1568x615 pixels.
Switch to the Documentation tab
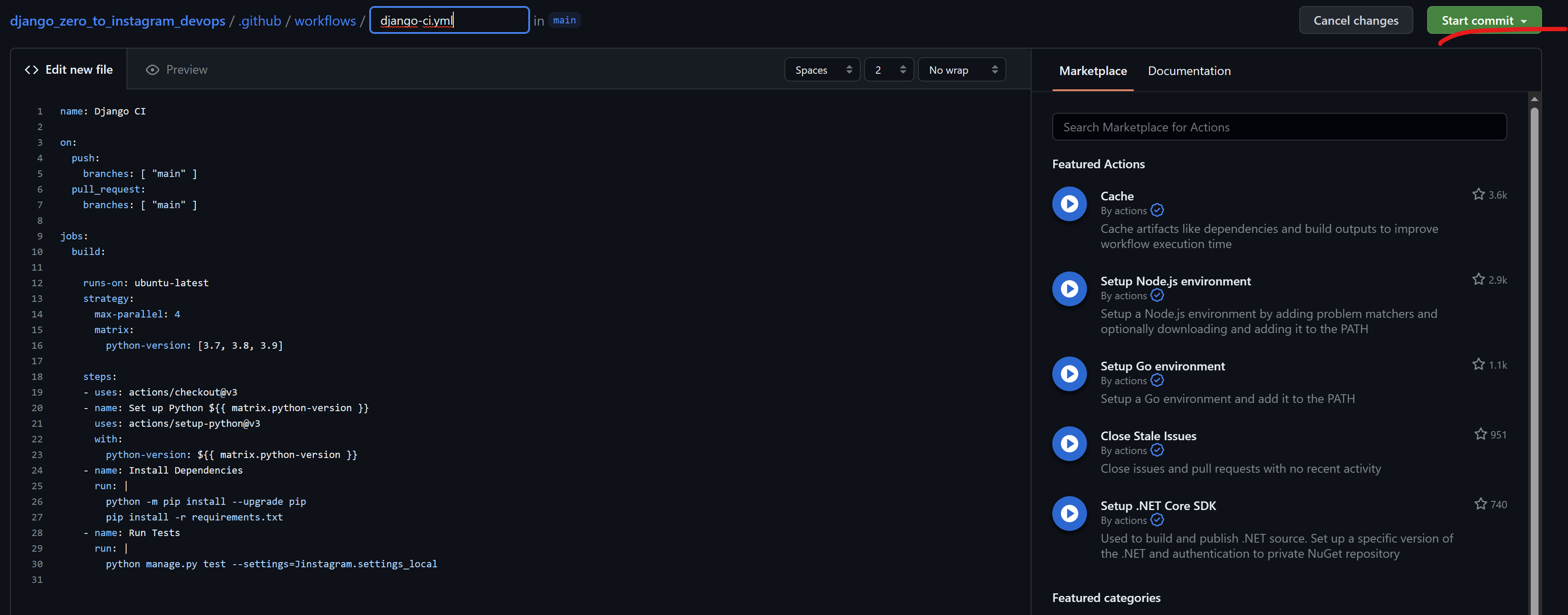tap(1189, 71)
